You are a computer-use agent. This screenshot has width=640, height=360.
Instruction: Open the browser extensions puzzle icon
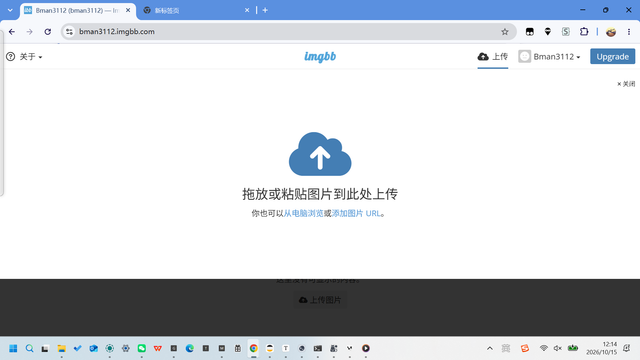[584, 32]
